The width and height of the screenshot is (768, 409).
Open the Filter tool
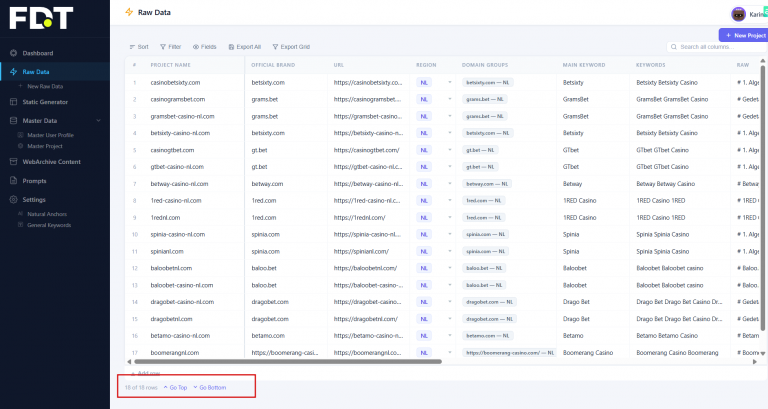coord(170,47)
